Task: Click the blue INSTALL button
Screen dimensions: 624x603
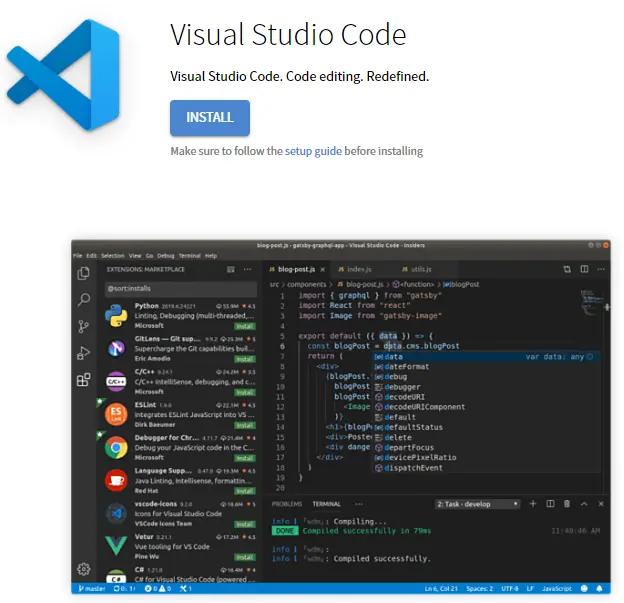Action: [210, 118]
